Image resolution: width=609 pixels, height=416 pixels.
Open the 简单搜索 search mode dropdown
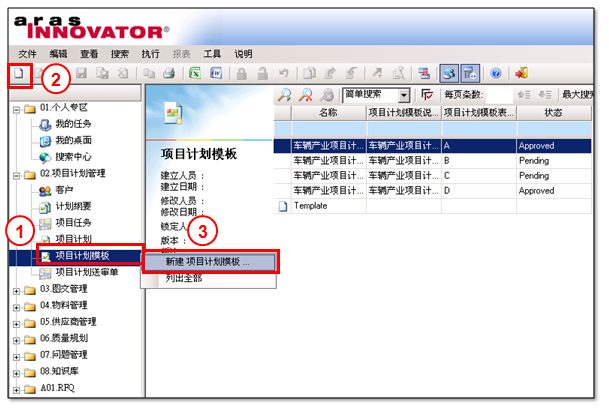(x=404, y=95)
